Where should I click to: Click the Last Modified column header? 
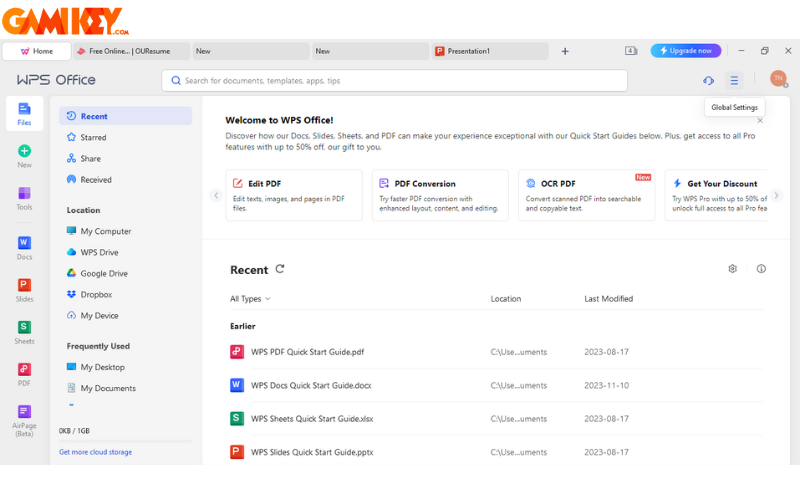tap(608, 299)
